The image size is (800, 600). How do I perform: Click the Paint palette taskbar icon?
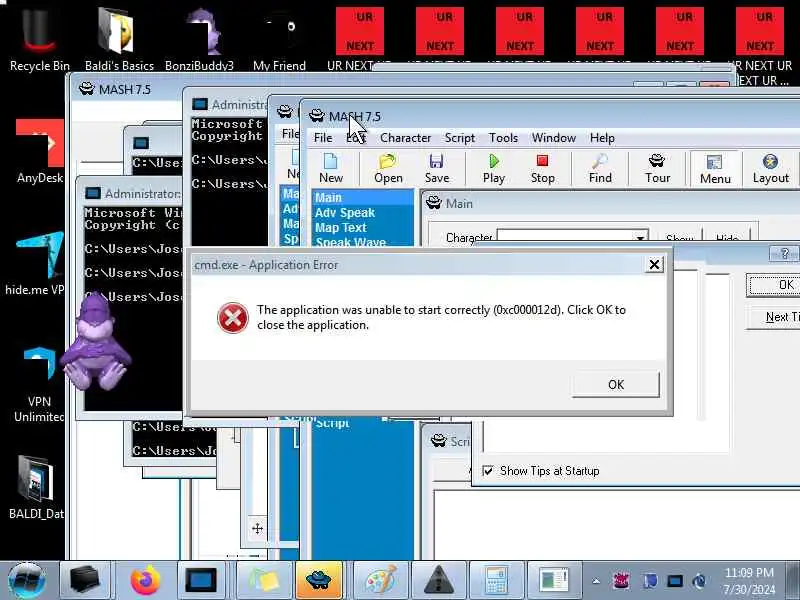pos(381,581)
